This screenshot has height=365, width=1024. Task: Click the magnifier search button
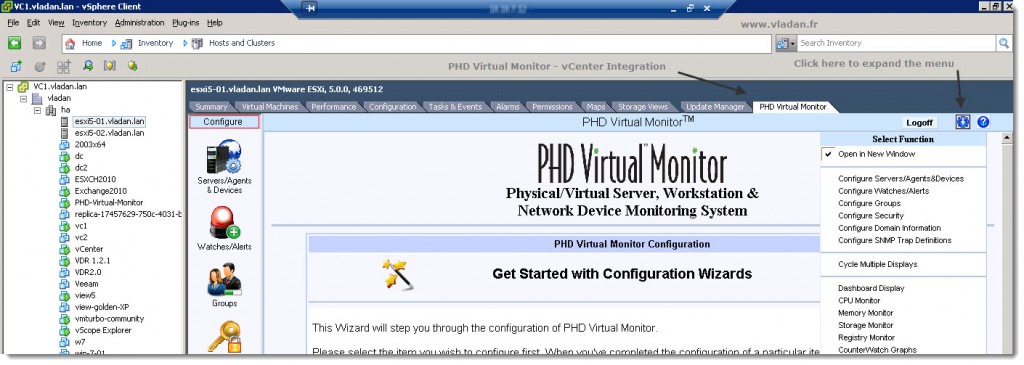1004,43
